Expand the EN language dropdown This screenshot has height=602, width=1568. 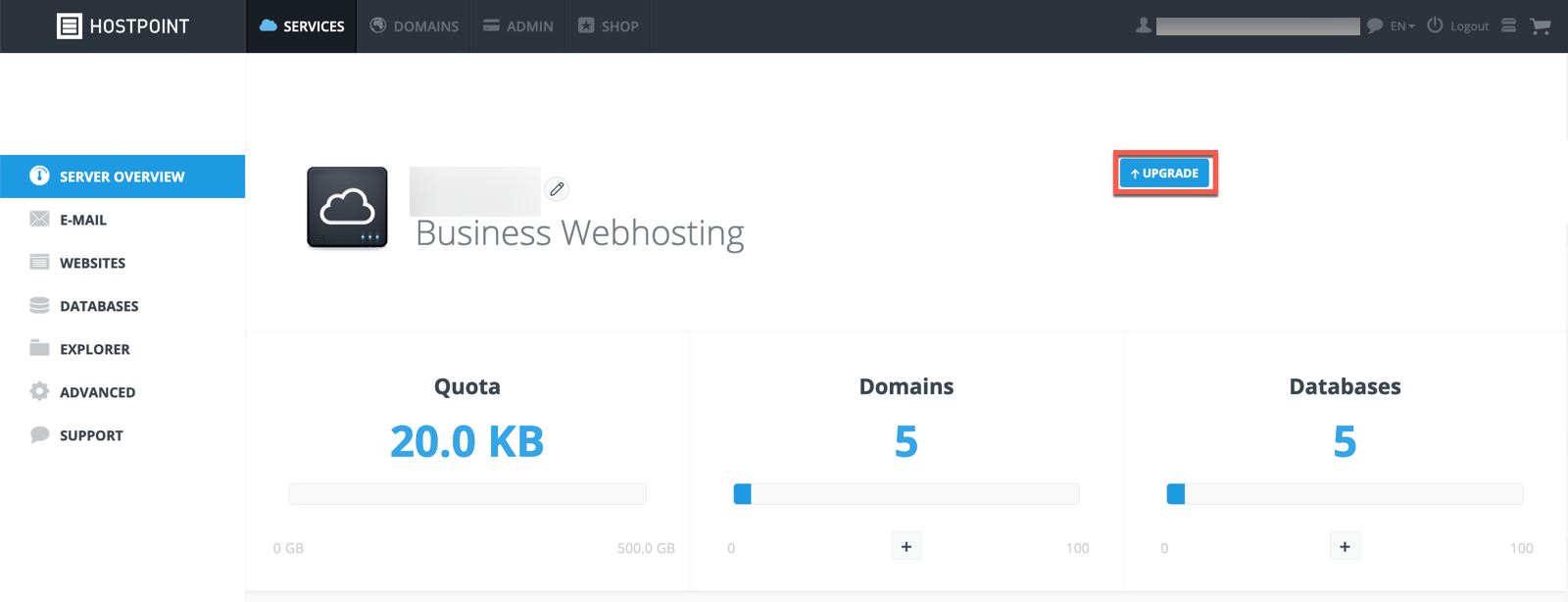pos(1402,26)
